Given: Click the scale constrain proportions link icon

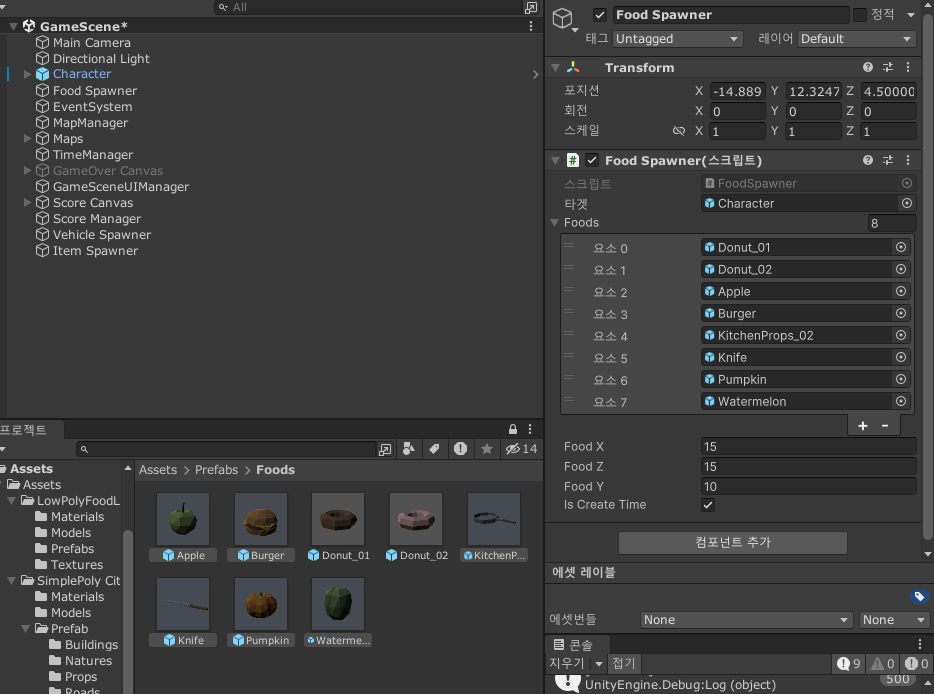Looking at the screenshot, I should pyautogui.click(x=678, y=130).
